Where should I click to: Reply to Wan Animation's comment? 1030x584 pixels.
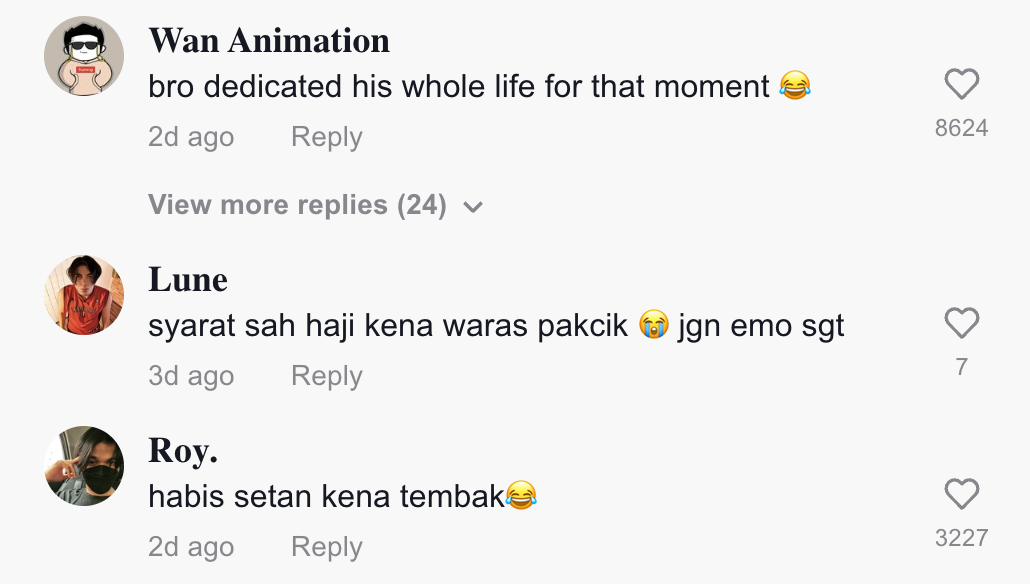tap(326, 137)
